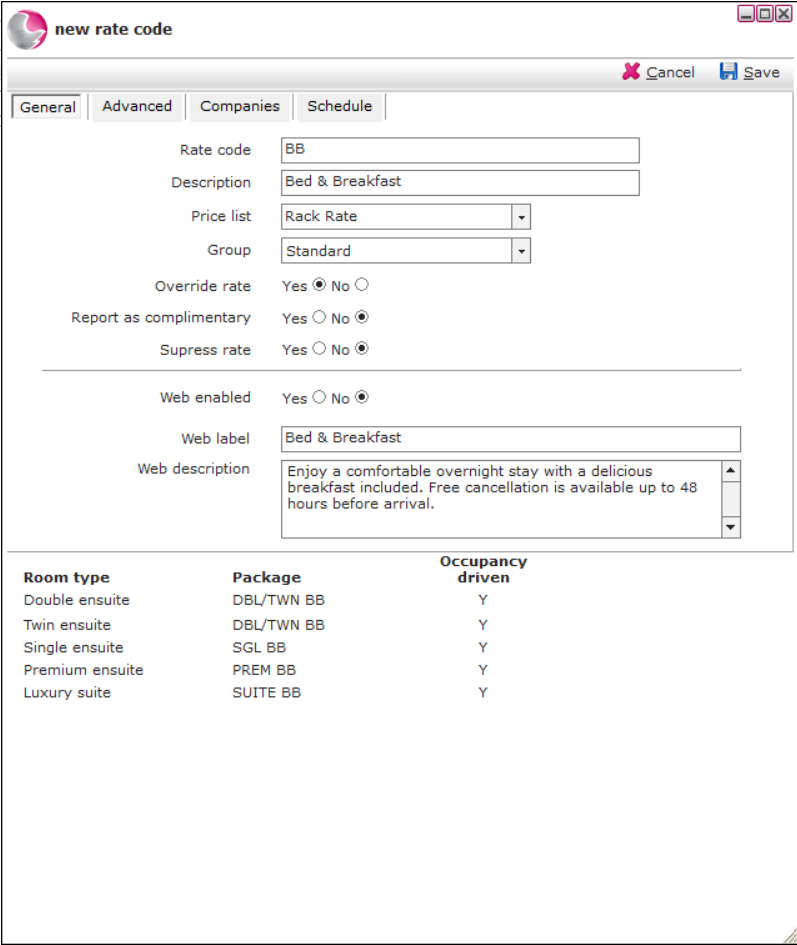
Task: Open the Schedule tab
Action: click(x=339, y=107)
